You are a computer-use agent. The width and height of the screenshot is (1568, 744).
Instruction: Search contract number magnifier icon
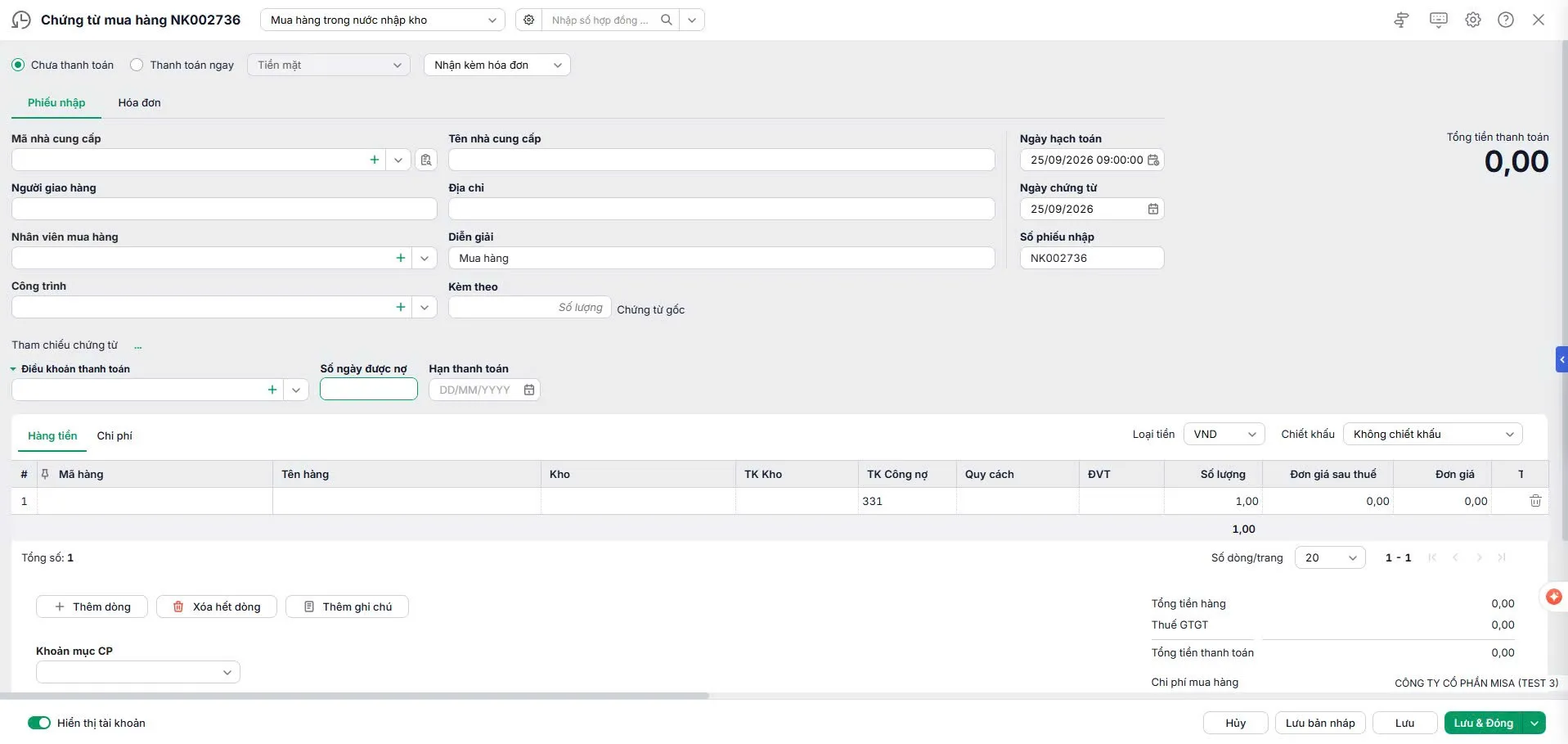pos(667,20)
